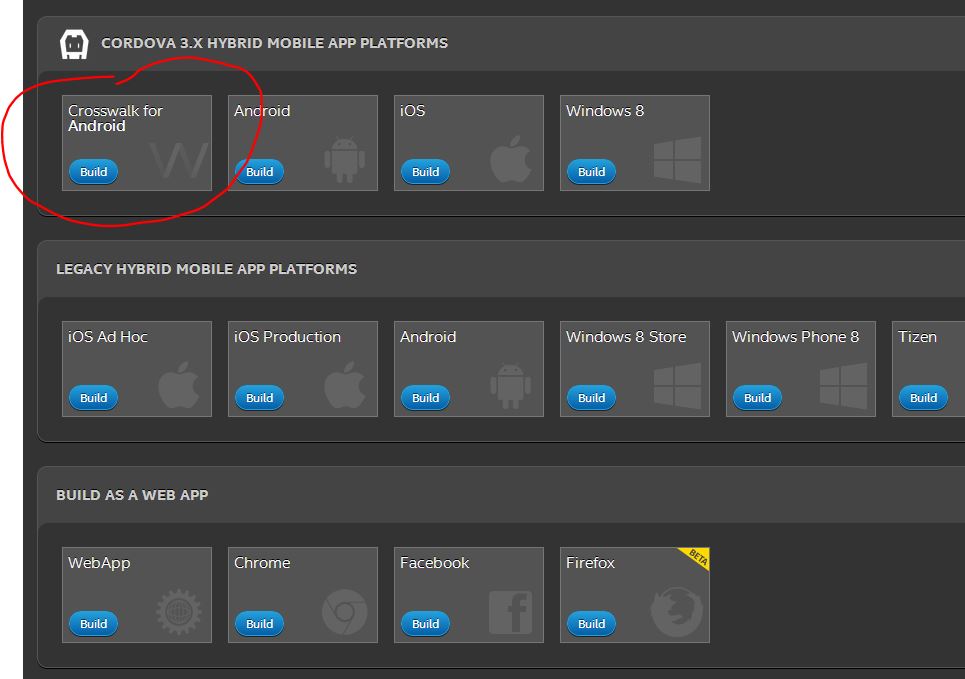Click Android robot icon in Cordova section
Viewport: 965px width, 679px height.
345,160
